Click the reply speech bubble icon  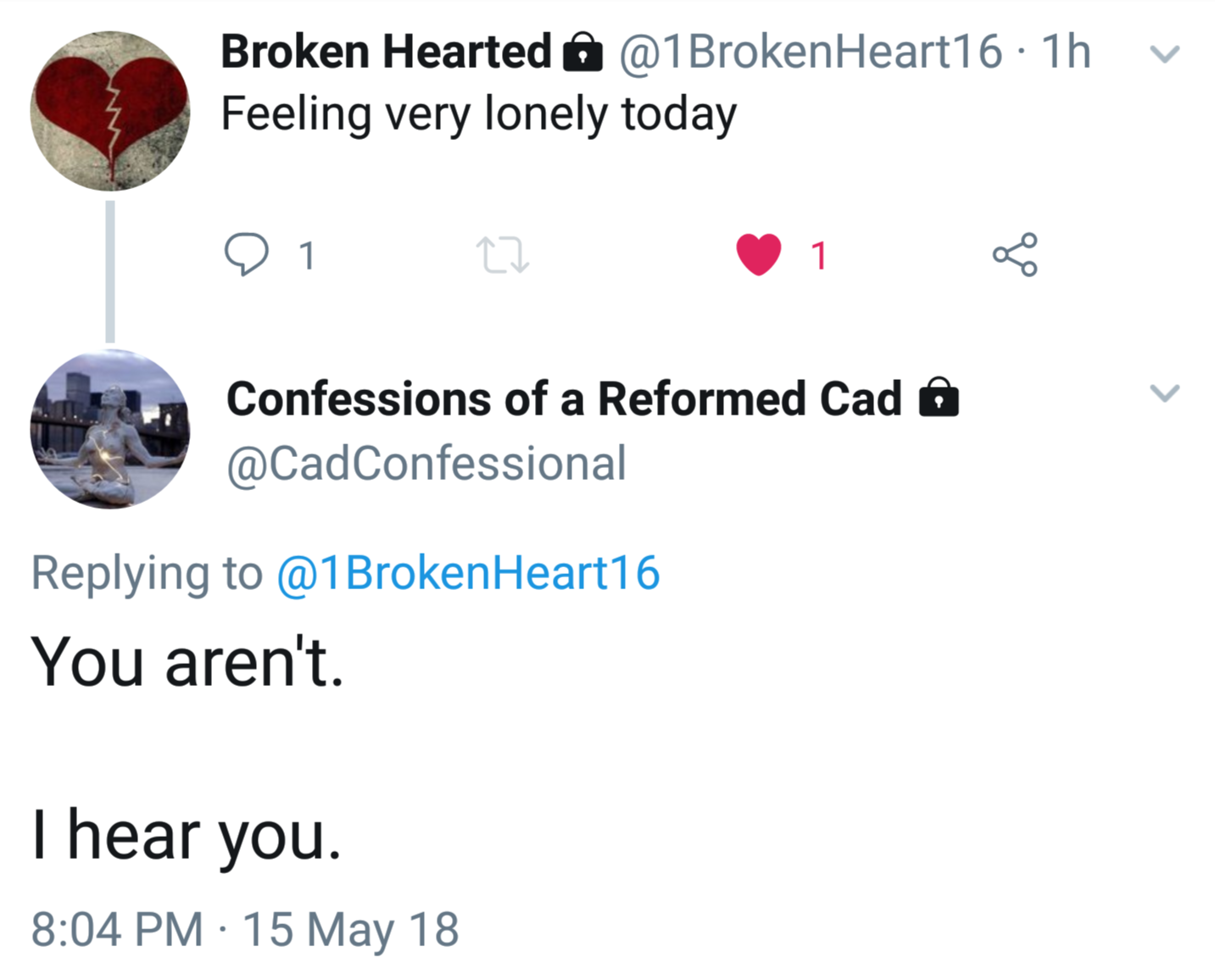tap(247, 254)
